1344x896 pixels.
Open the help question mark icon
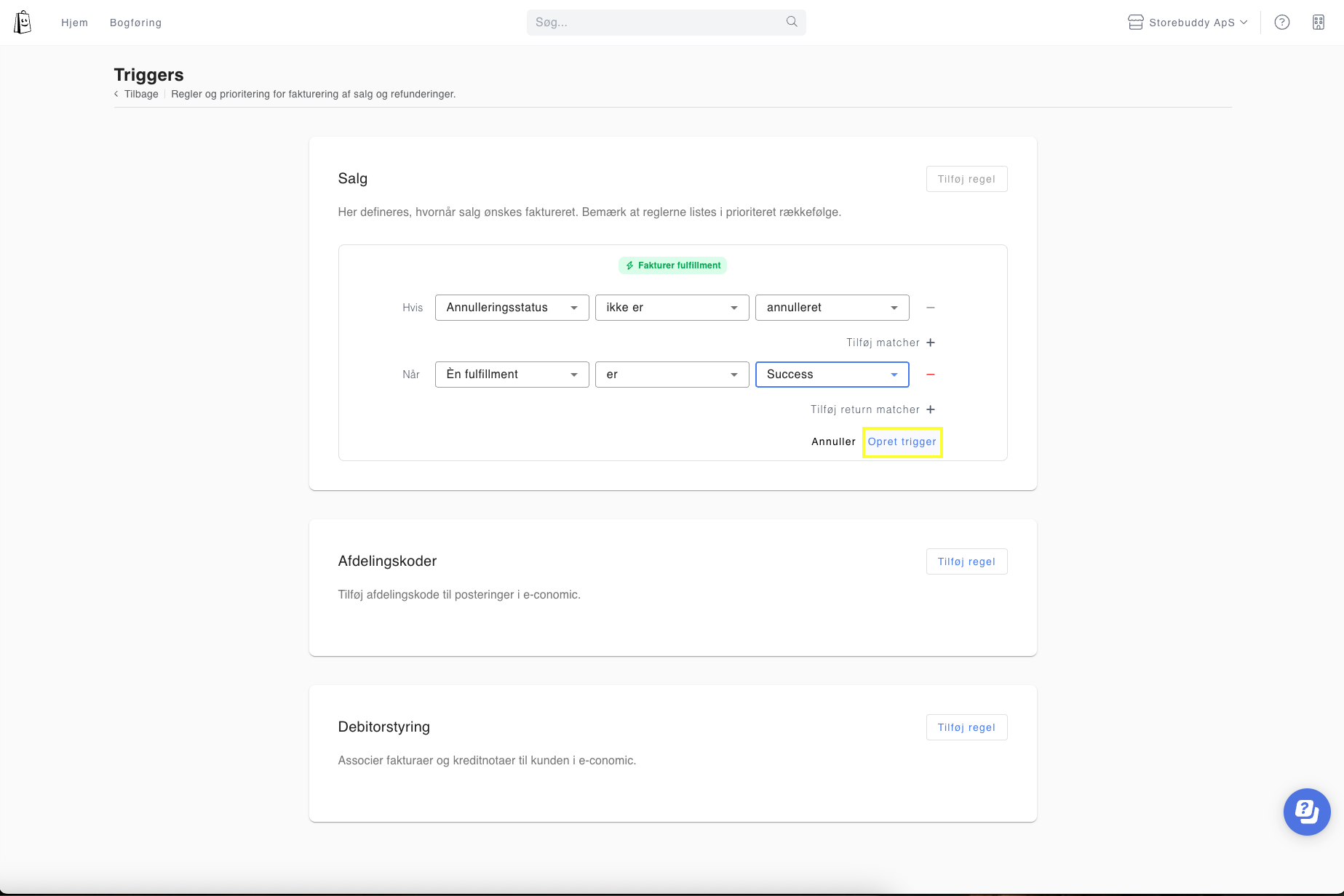coord(1281,23)
